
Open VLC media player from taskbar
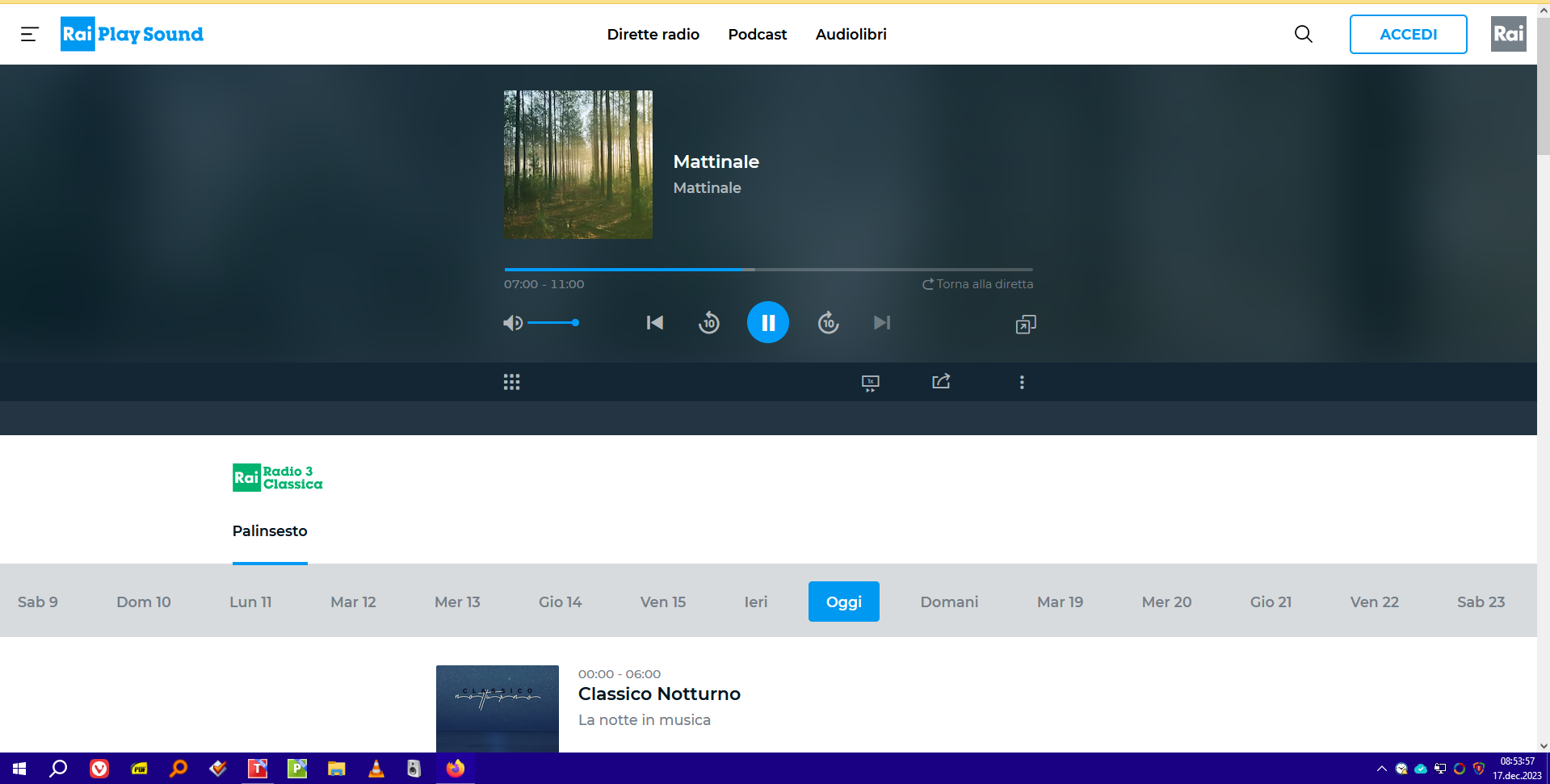pos(376,769)
